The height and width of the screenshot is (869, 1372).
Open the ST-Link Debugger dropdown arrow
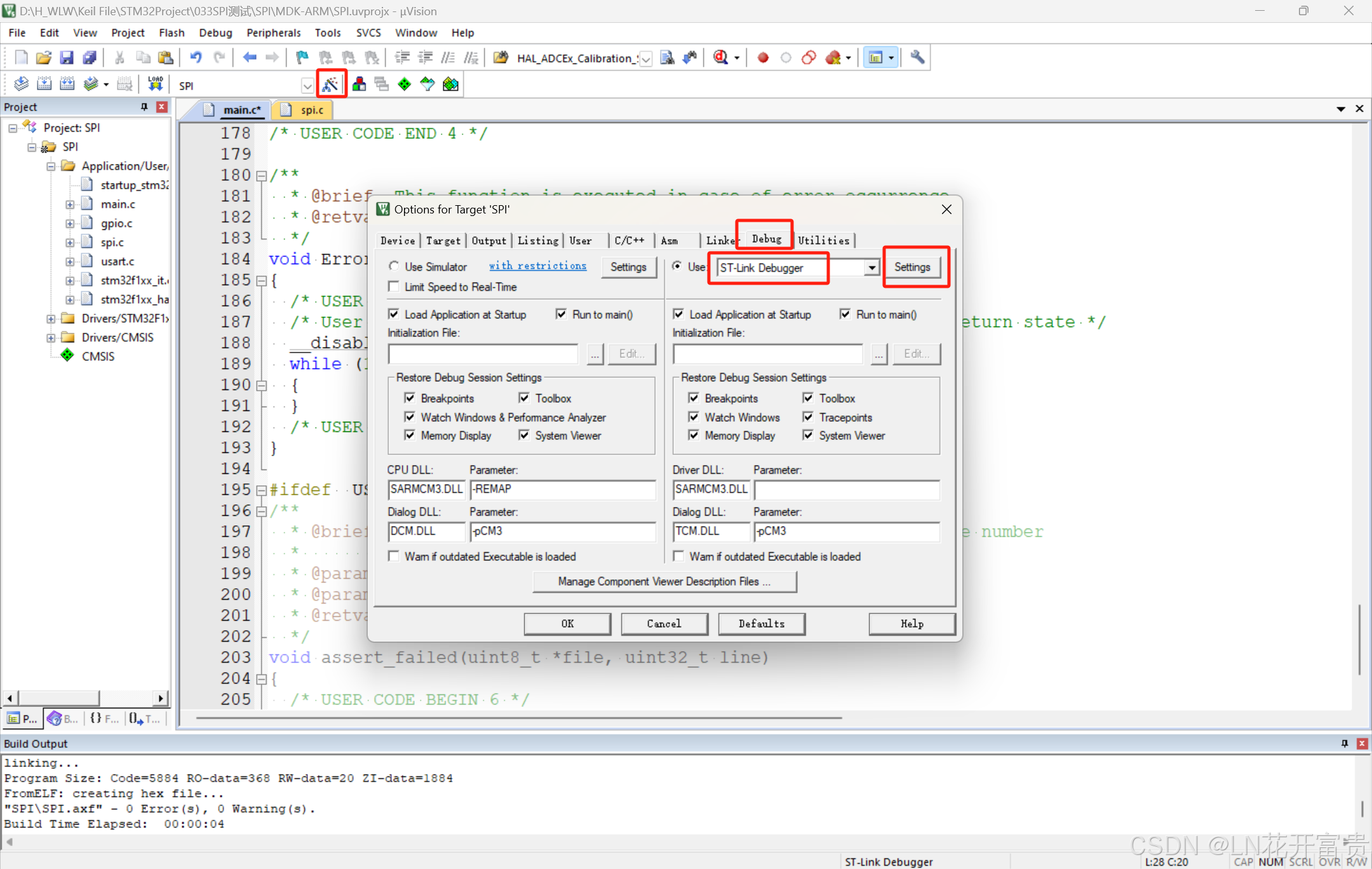(x=871, y=267)
